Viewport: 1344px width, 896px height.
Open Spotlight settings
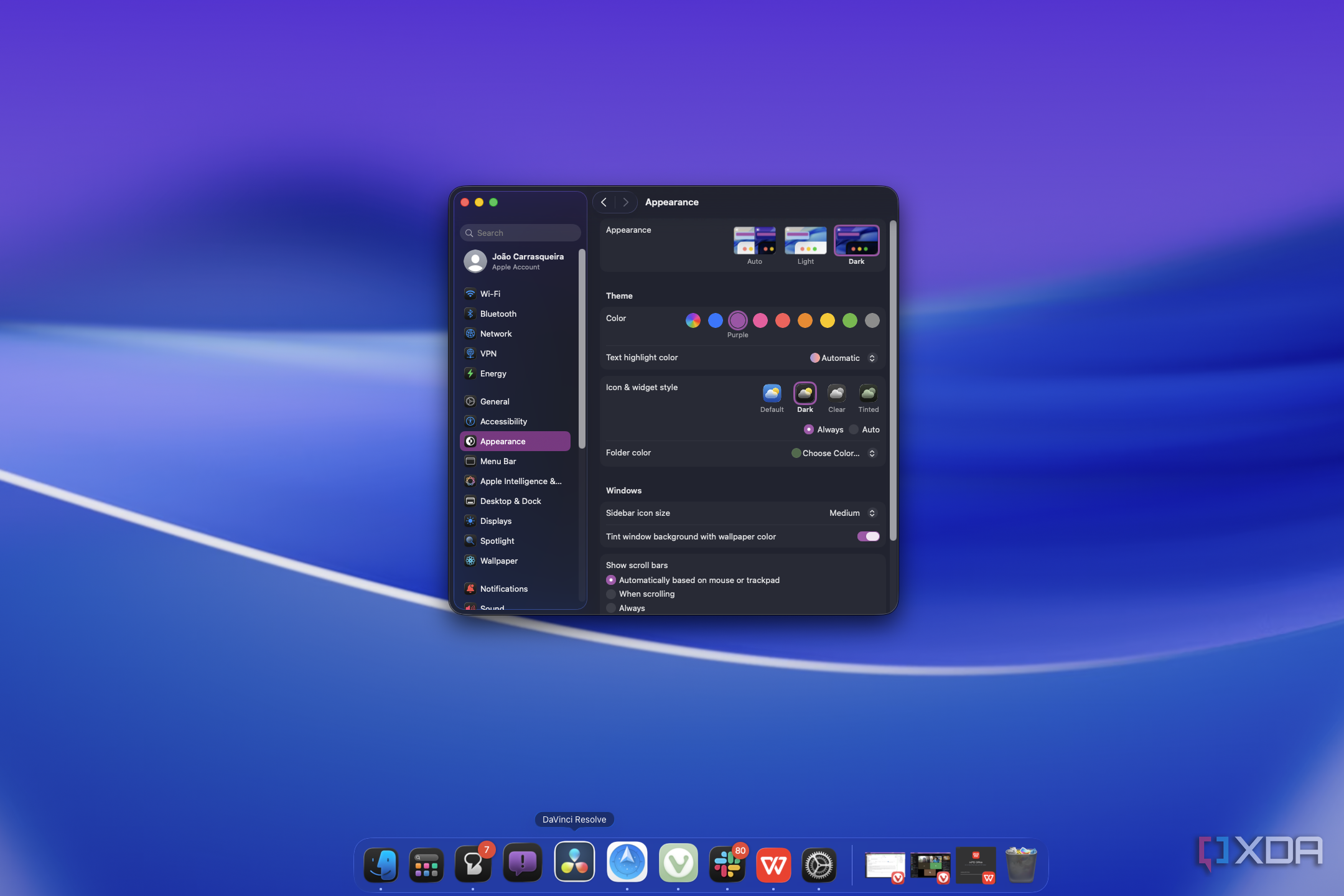pyautogui.click(x=515, y=541)
